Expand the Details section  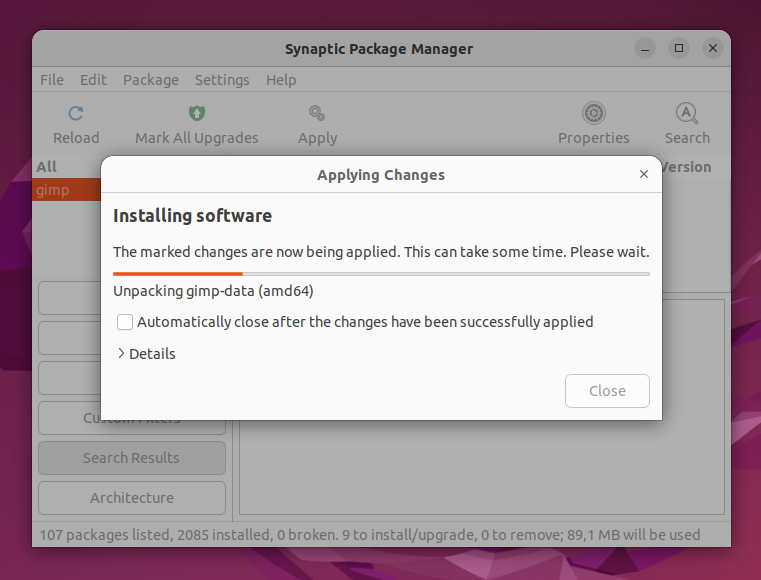(x=146, y=354)
